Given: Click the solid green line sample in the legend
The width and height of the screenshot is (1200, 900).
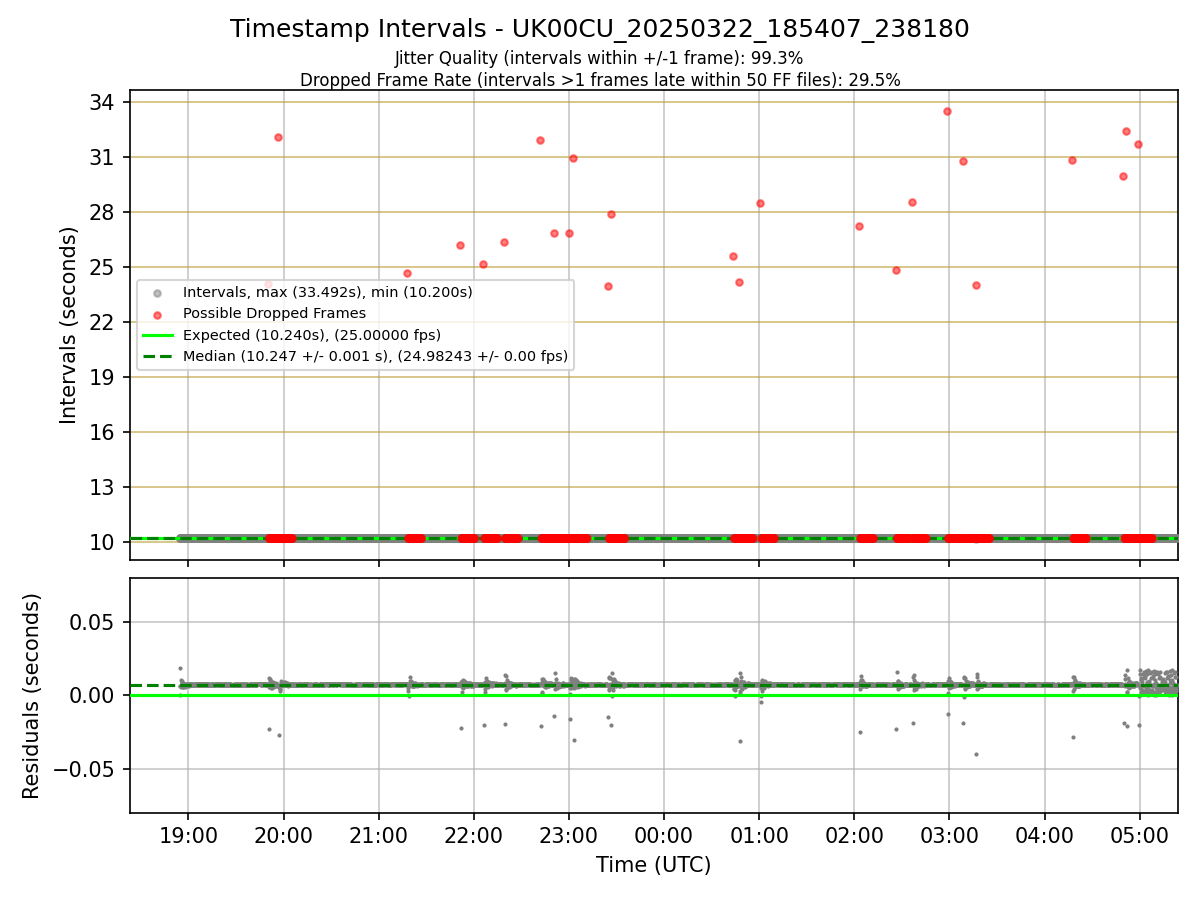Looking at the screenshot, I should pyautogui.click(x=157, y=336).
